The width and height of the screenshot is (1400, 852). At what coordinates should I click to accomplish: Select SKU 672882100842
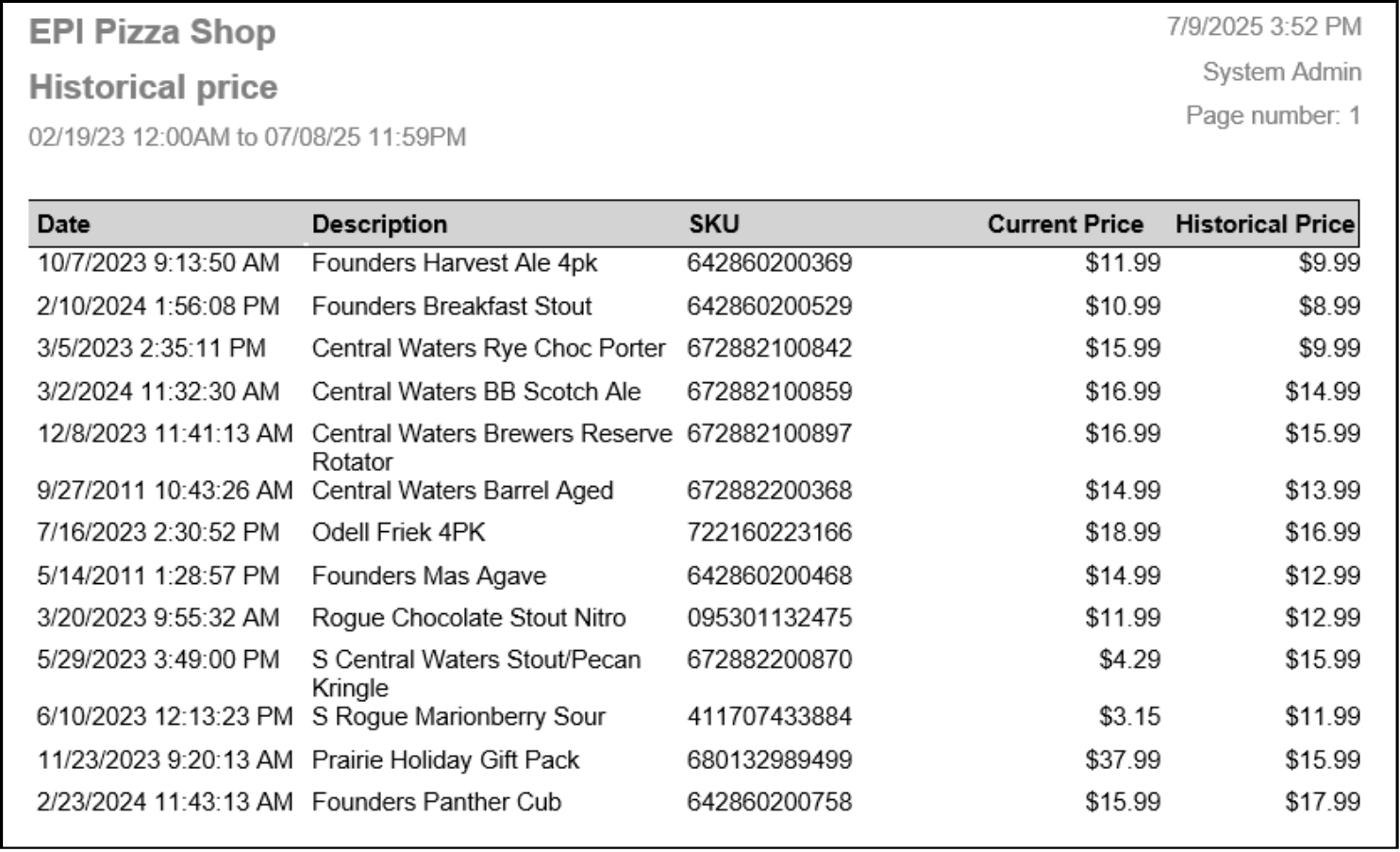pos(769,348)
